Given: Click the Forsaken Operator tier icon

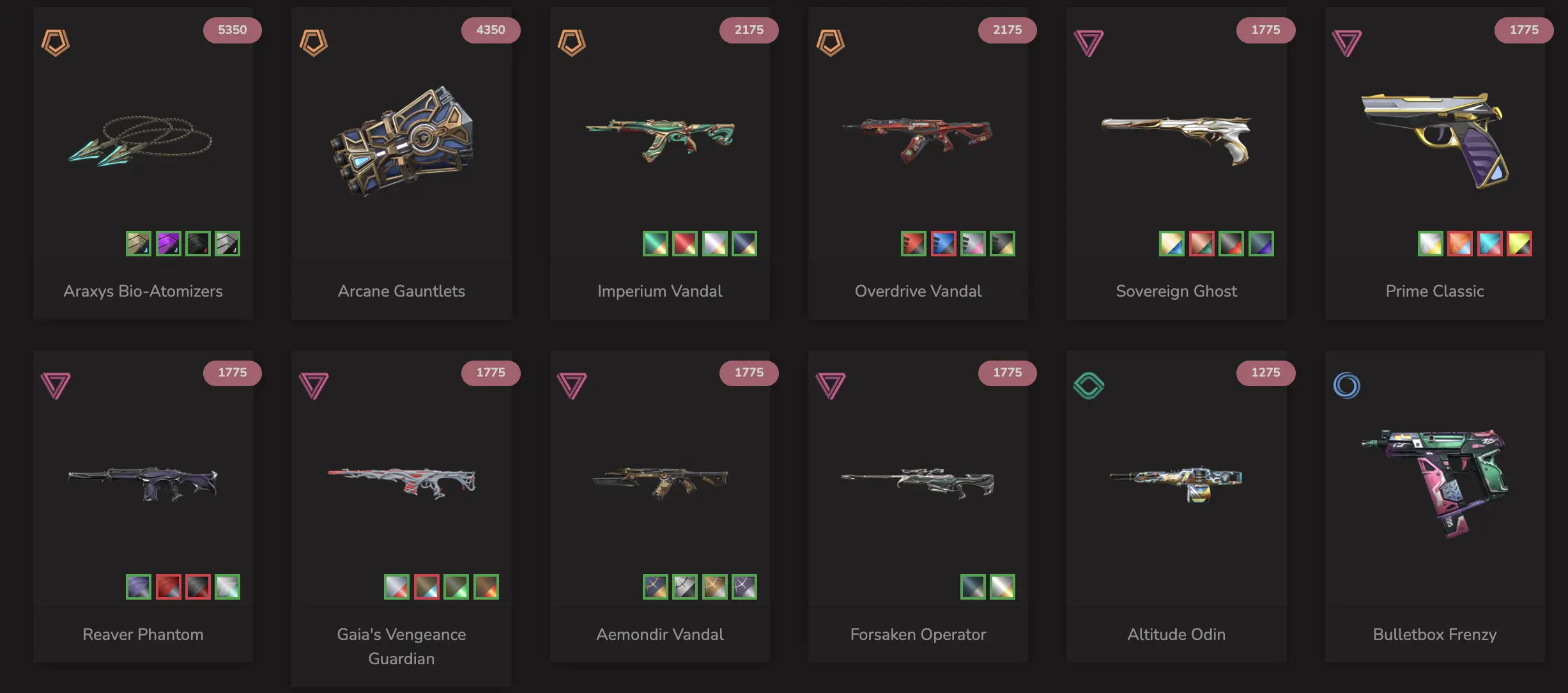Looking at the screenshot, I should click(x=831, y=386).
